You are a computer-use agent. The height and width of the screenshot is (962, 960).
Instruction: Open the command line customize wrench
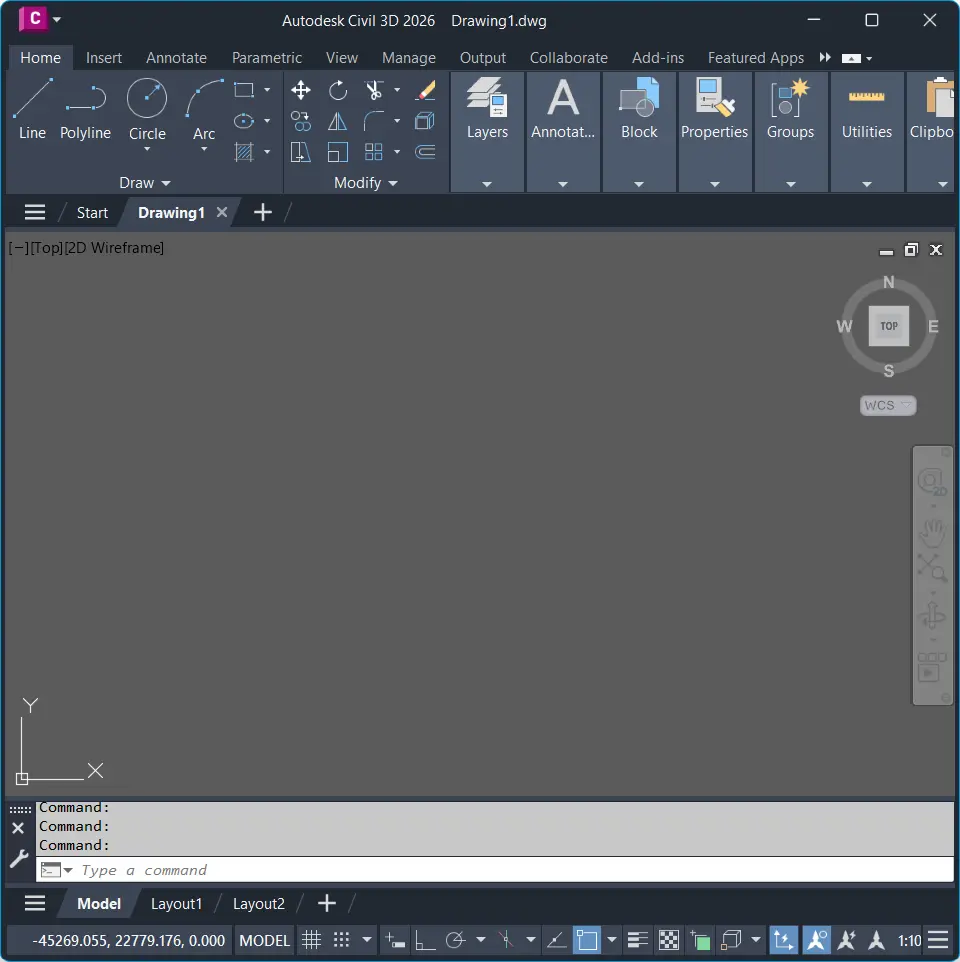tap(19, 858)
